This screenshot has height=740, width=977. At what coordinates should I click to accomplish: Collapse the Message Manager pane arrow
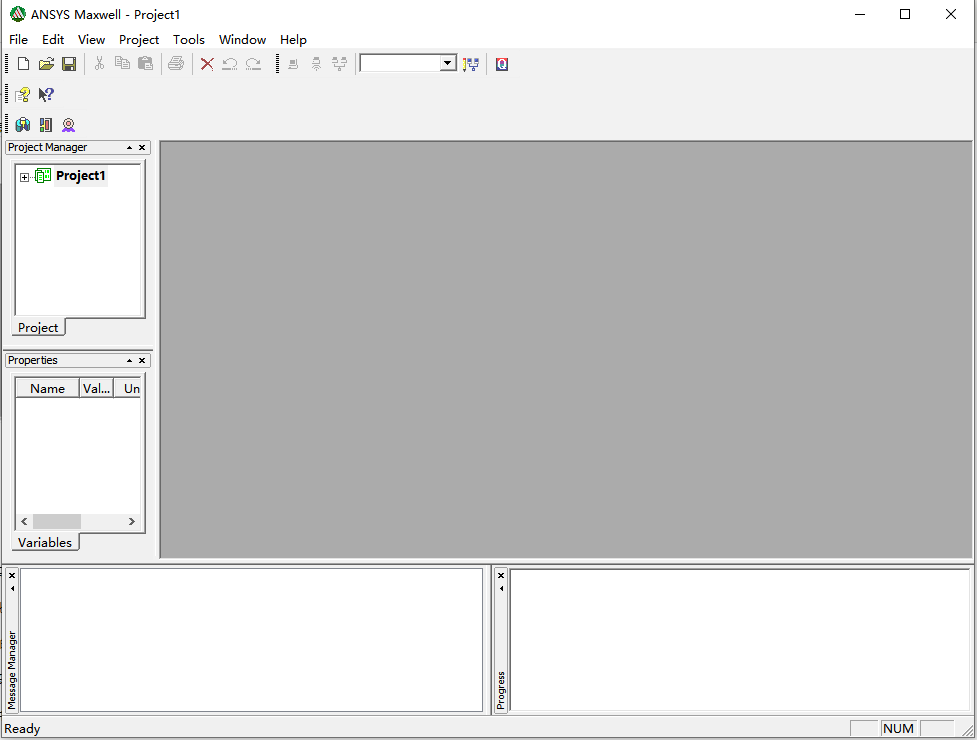click(x=12, y=589)
